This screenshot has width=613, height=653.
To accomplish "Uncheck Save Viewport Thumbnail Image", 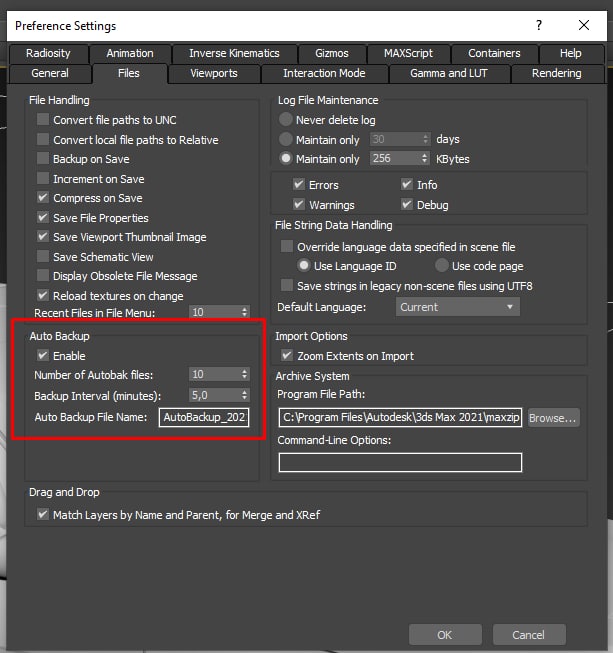I will tap(43, 237).
